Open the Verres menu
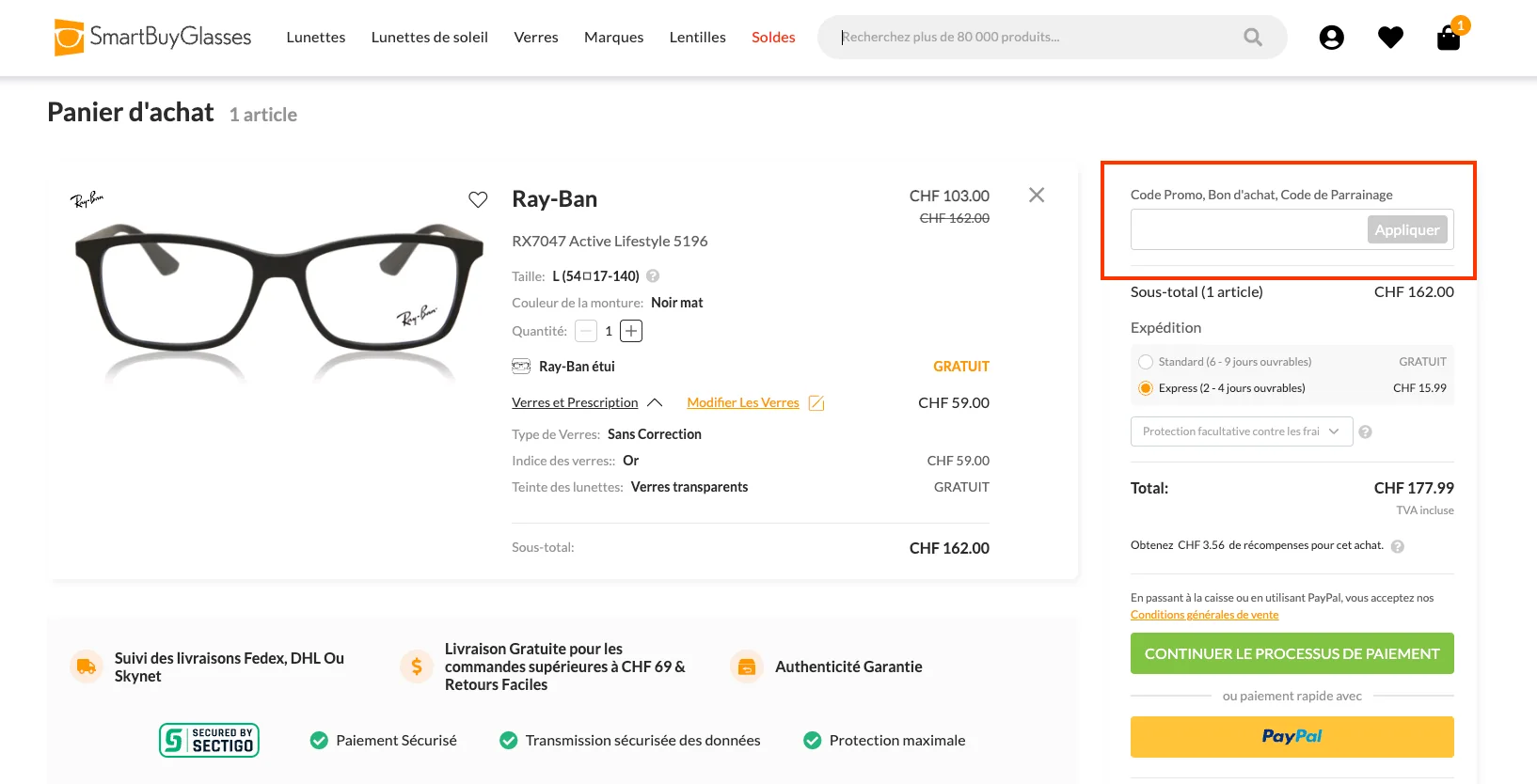Image resolution: width=1537 pixels, height=784 pixels. click(x=536, y=38)
